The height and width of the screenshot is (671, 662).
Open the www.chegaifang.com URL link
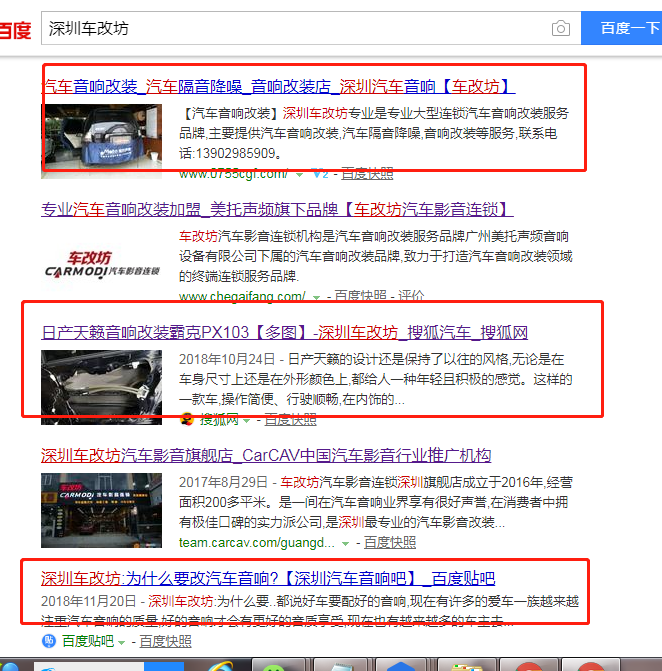[x=242, y=296]
